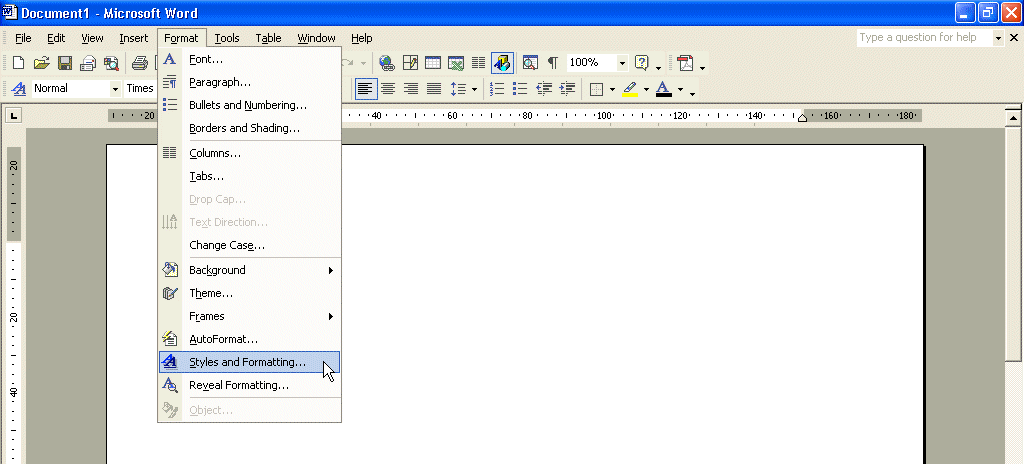This screenshot has width=1024, height=464.
Task: Open the Edit menu
Action: tap(56, 38)
